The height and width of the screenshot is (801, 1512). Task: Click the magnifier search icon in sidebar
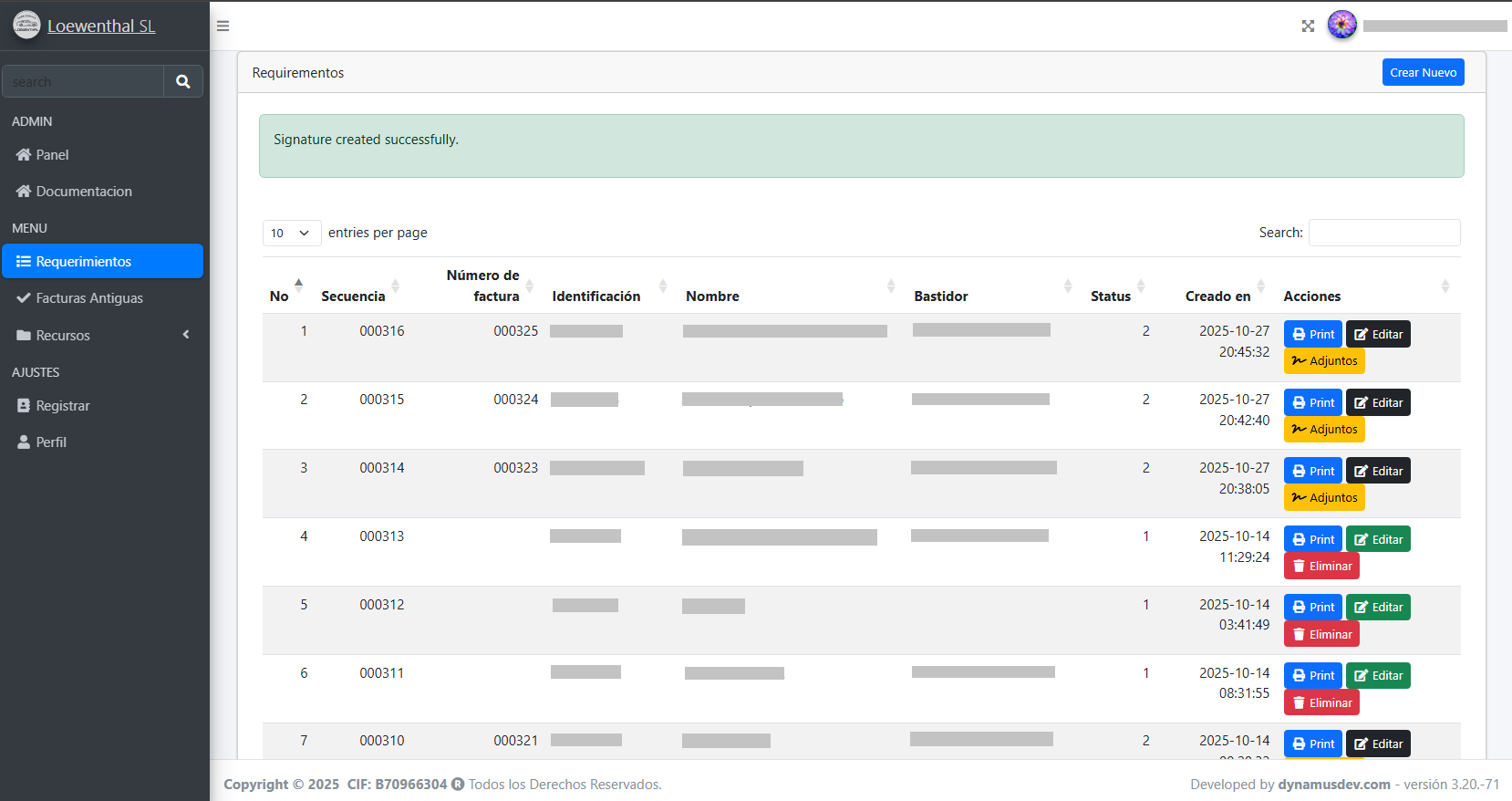183,81
